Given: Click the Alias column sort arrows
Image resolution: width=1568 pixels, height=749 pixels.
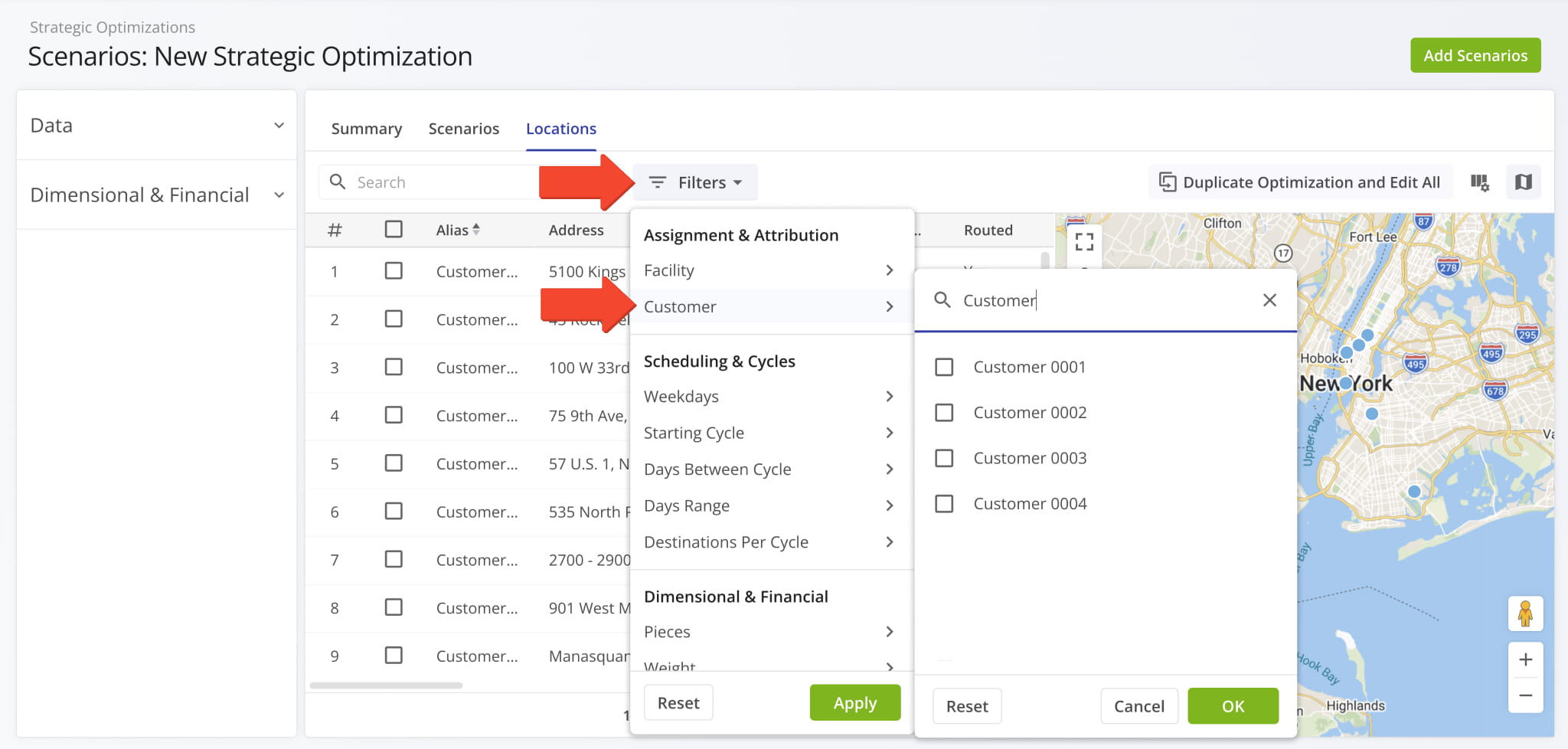Looking at the screenshot, I should [476, 229].
